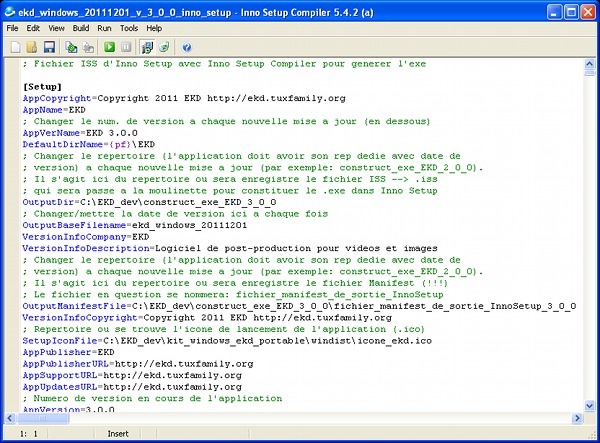Click the AppVerName=EKD 3.0.0 line
The width and height of the screenshot is (600, 443).
80,133
